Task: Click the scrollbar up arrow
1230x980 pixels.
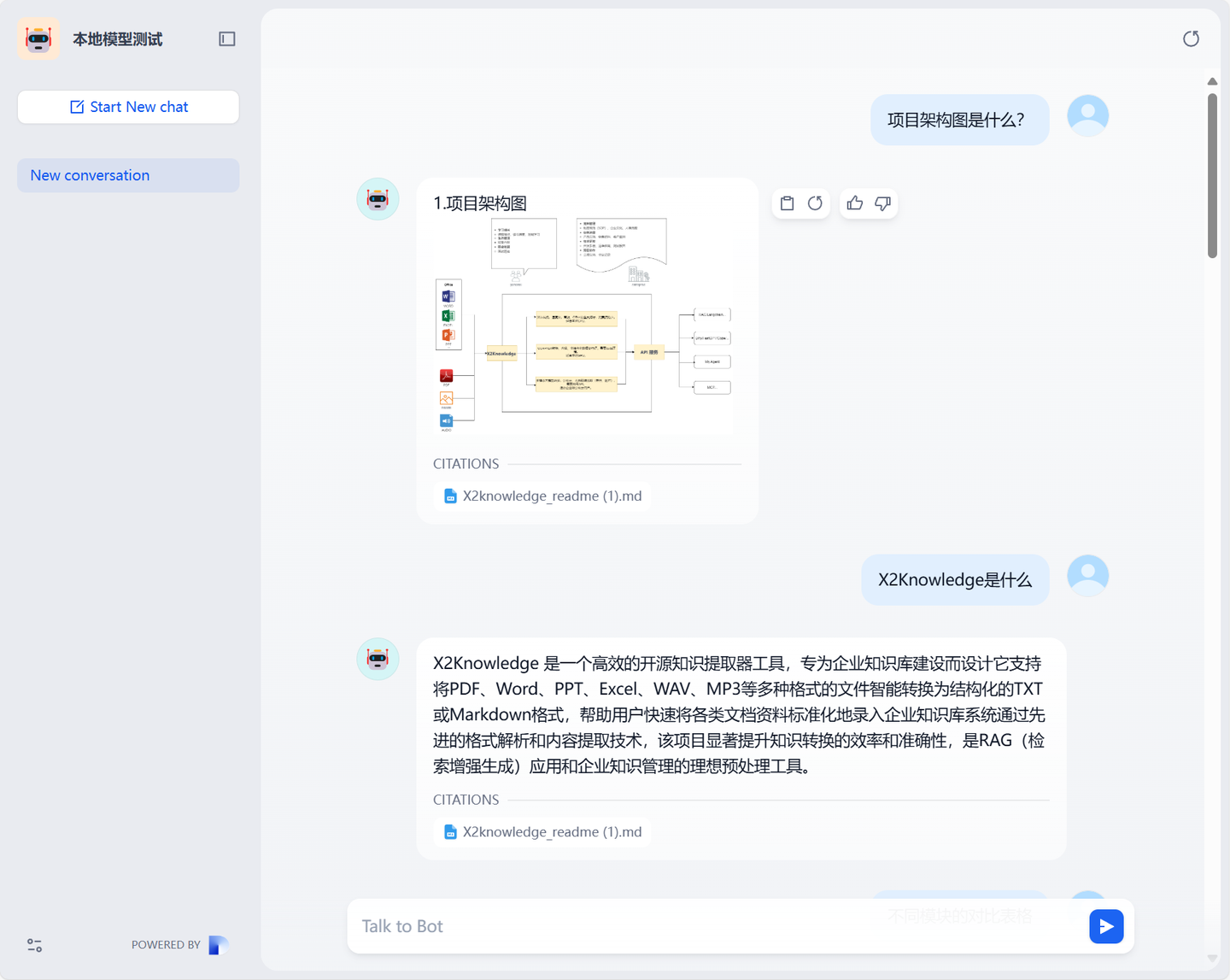Action: point(1212,81)
